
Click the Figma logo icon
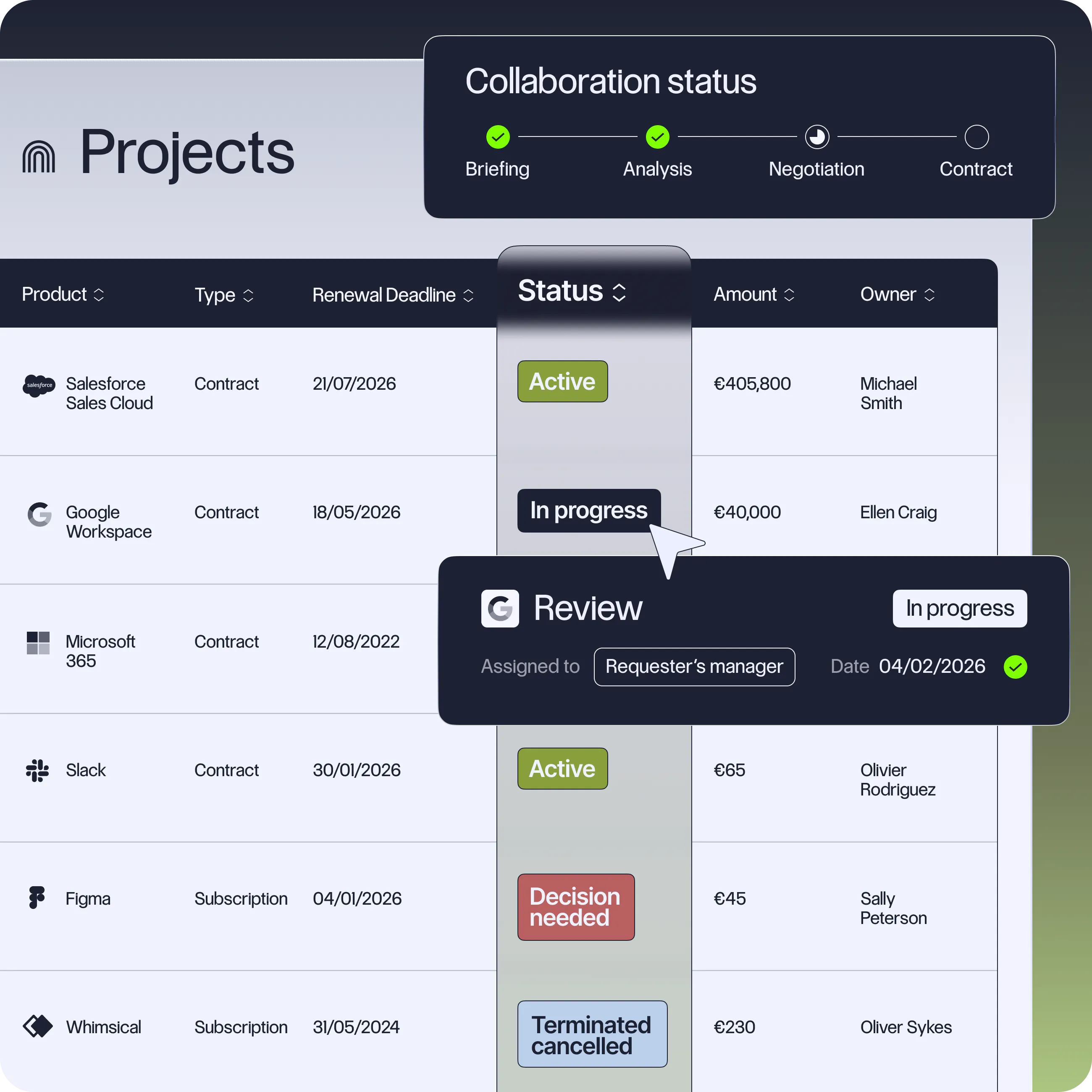point(37,898)
